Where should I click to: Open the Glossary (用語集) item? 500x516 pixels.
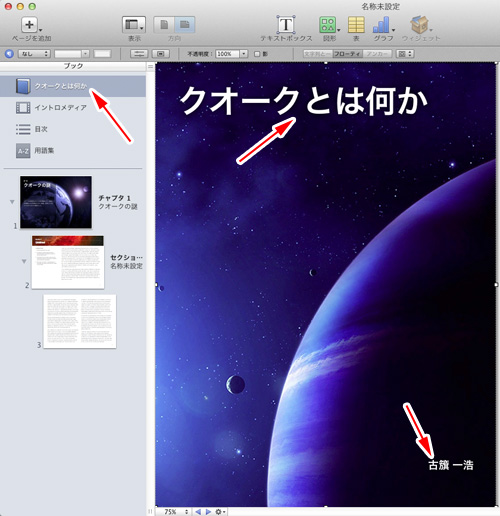[44, 151]
